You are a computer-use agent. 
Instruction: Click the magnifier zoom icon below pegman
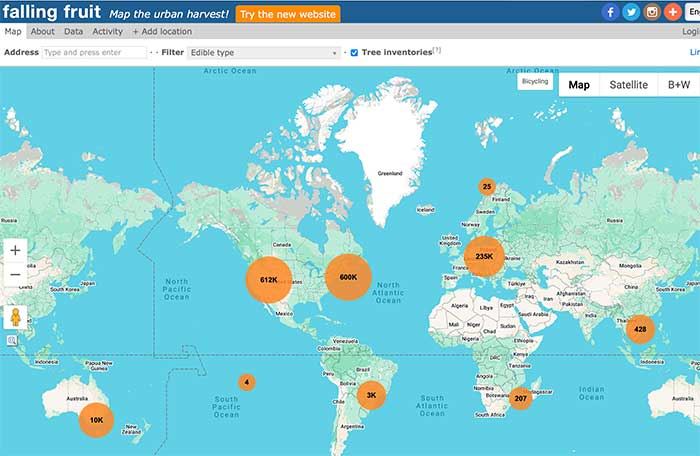coord(12,341)
